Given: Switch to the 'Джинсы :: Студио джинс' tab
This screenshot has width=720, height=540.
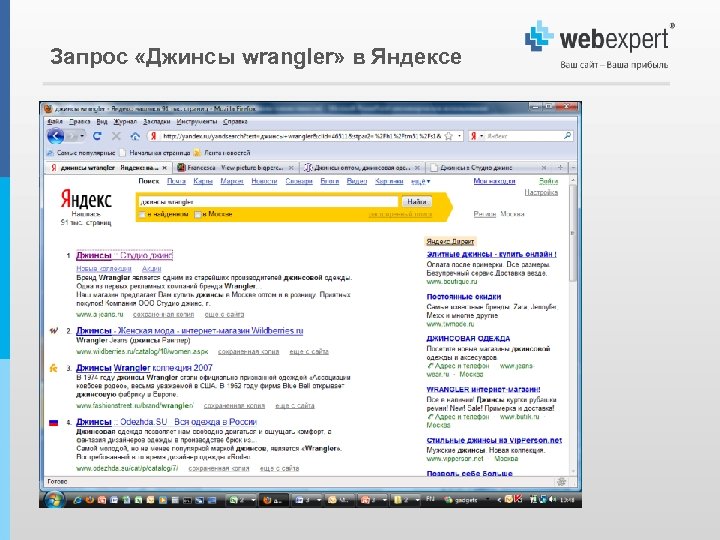Looking at the screenshot, I should [x=488, y=168].
